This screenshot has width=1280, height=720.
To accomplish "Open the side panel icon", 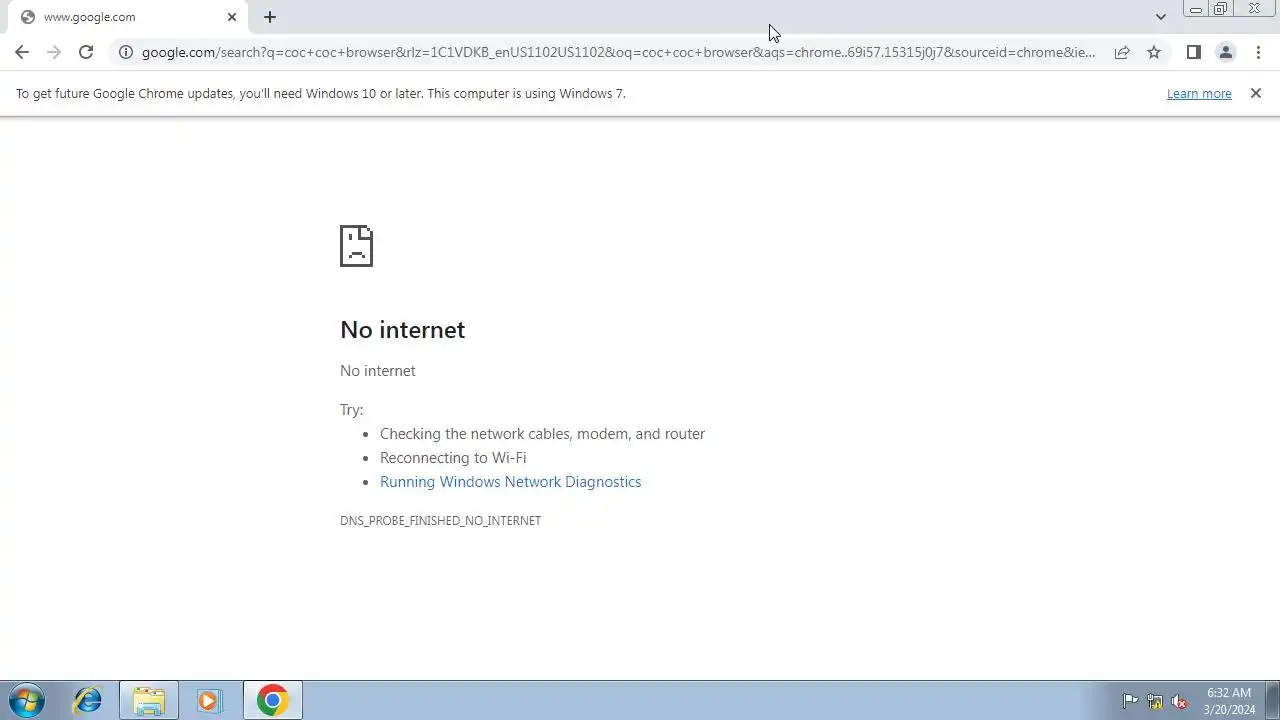I will tap(1194, 52).
